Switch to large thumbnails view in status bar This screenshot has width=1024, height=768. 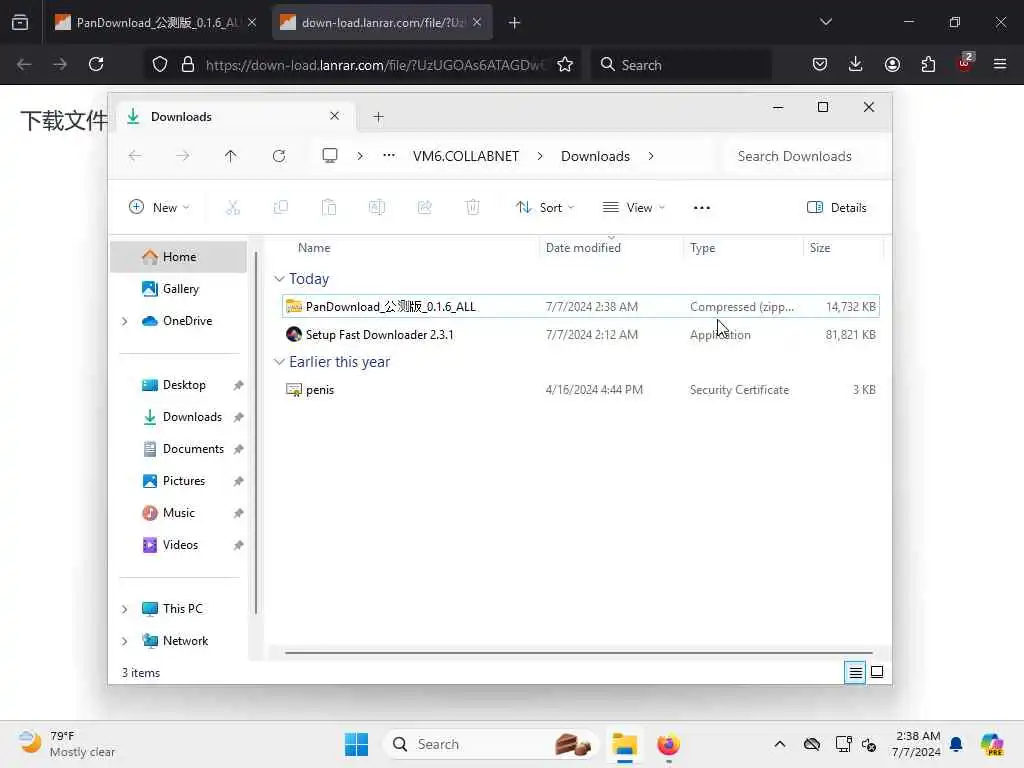coord(877,672)
